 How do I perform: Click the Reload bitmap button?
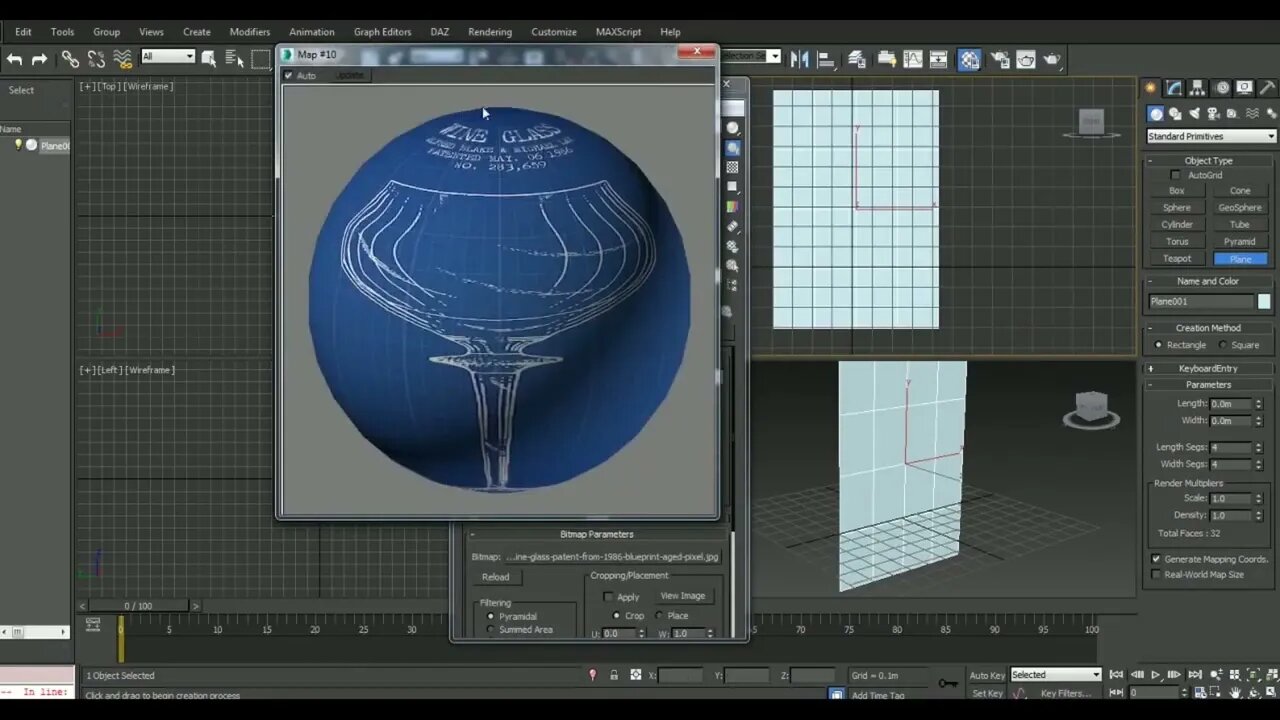(496, 577)
